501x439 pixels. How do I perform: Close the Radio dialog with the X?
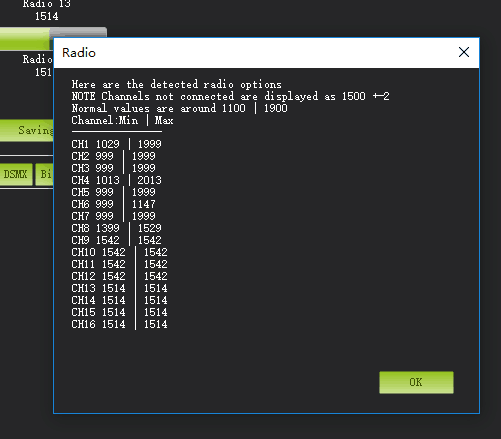click(x=464, y=52)
